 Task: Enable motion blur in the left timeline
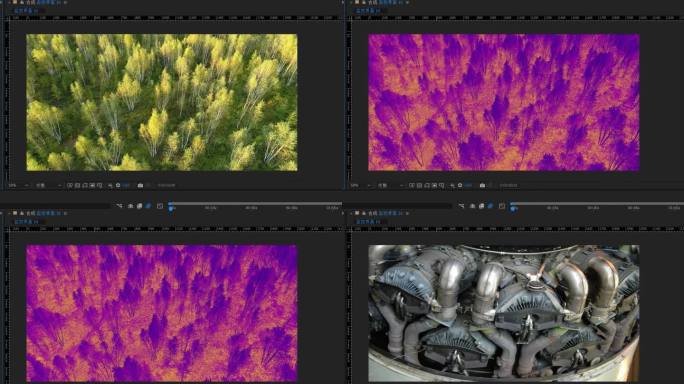(148, 206)
